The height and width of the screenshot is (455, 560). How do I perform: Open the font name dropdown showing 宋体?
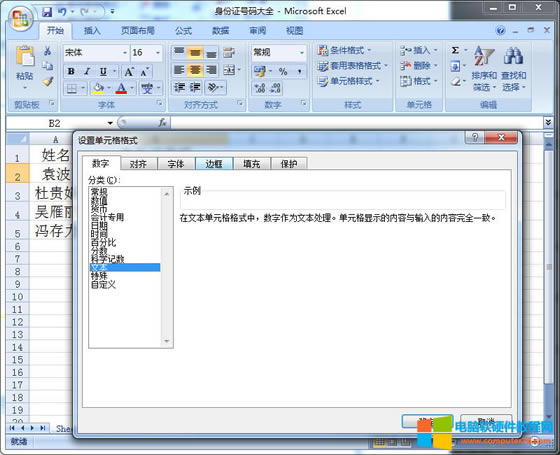[96, 53]
